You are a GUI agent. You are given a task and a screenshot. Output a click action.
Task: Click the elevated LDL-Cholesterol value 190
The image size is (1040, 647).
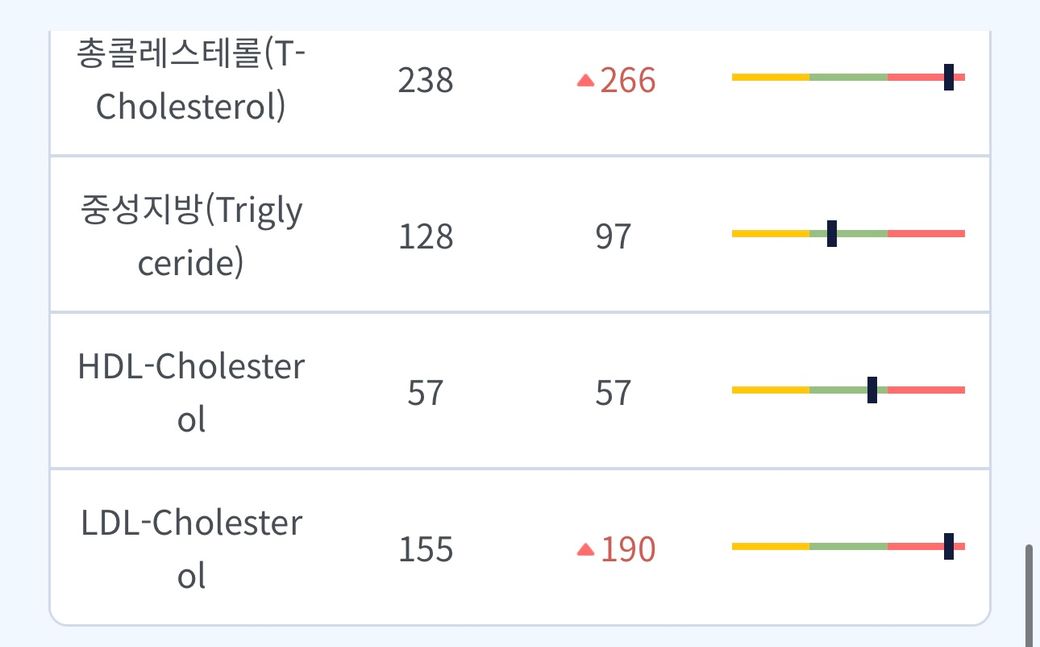coord(628,549)
